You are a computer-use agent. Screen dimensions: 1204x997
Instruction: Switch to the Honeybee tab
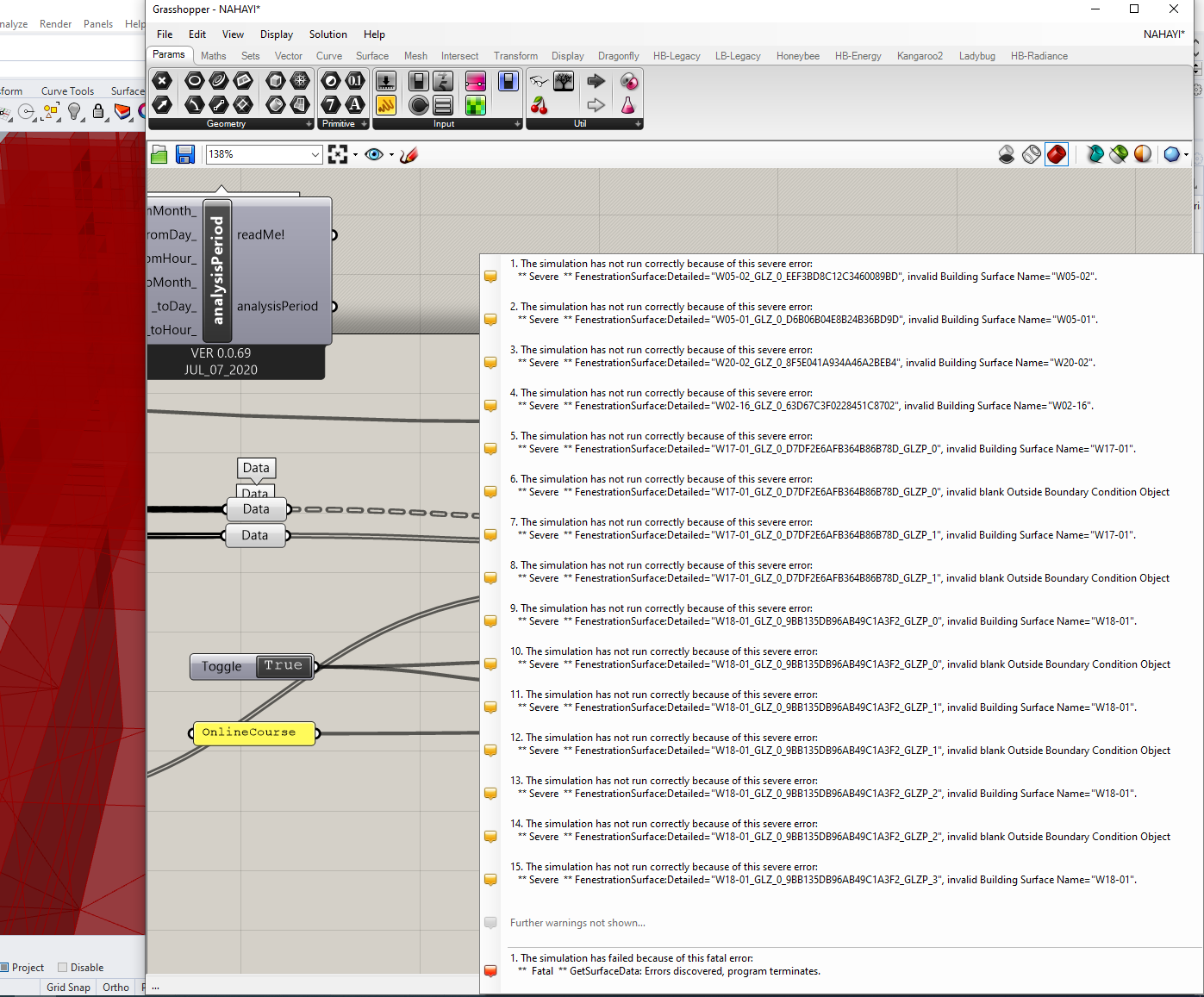coord(798,56)
